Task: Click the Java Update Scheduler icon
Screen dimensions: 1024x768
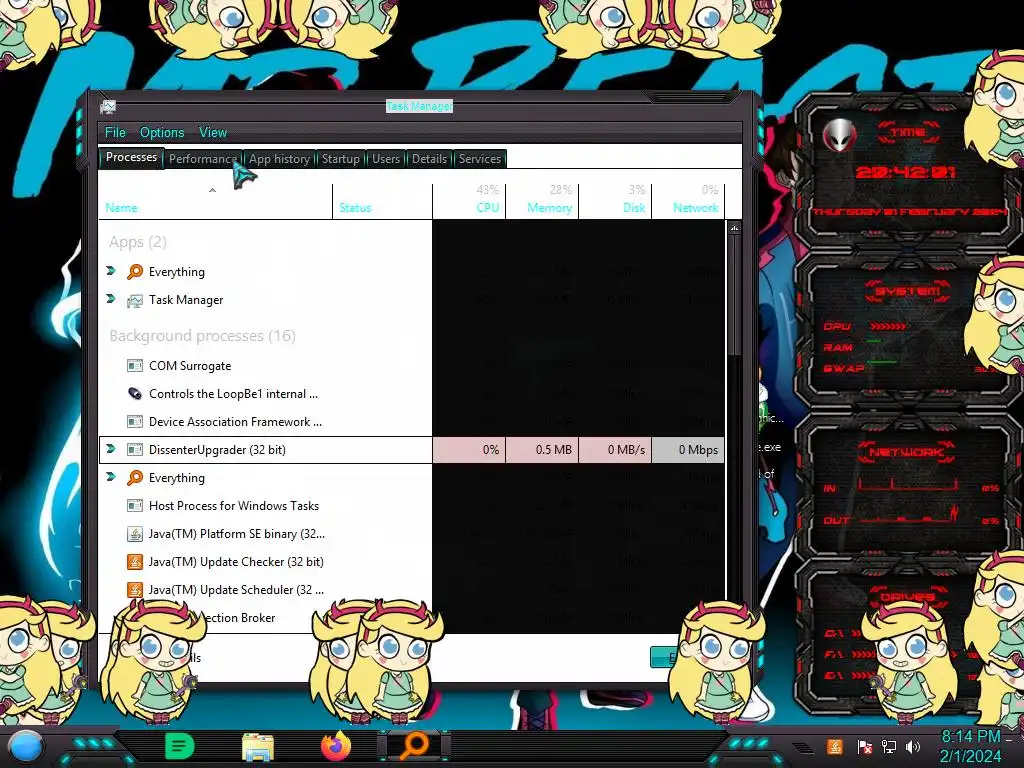Action: (x=135, y=590)
